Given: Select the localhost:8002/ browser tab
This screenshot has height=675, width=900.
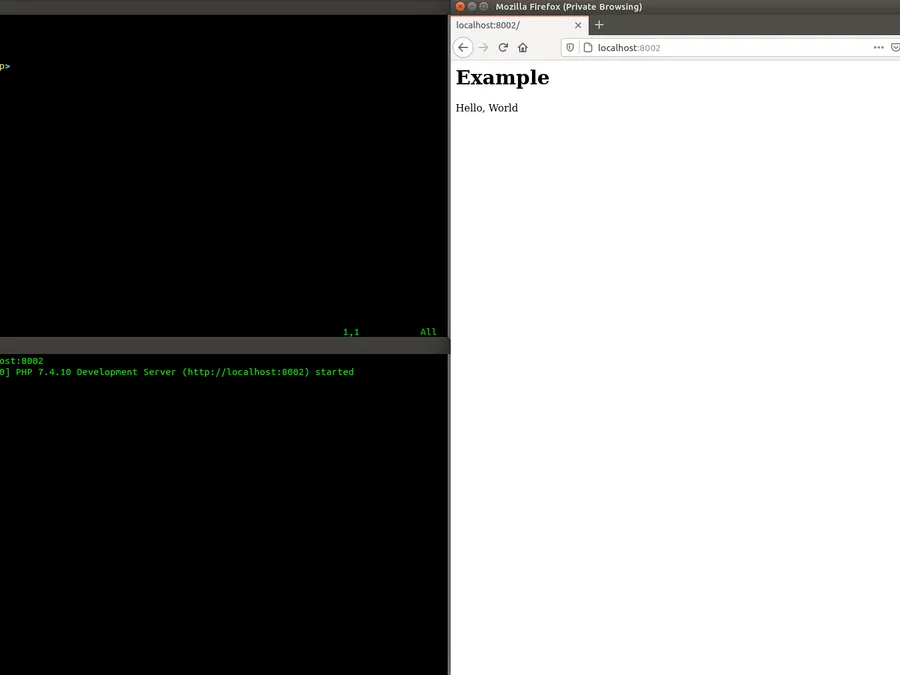Looking at the screenshot, I should click(x=519, y=25).
